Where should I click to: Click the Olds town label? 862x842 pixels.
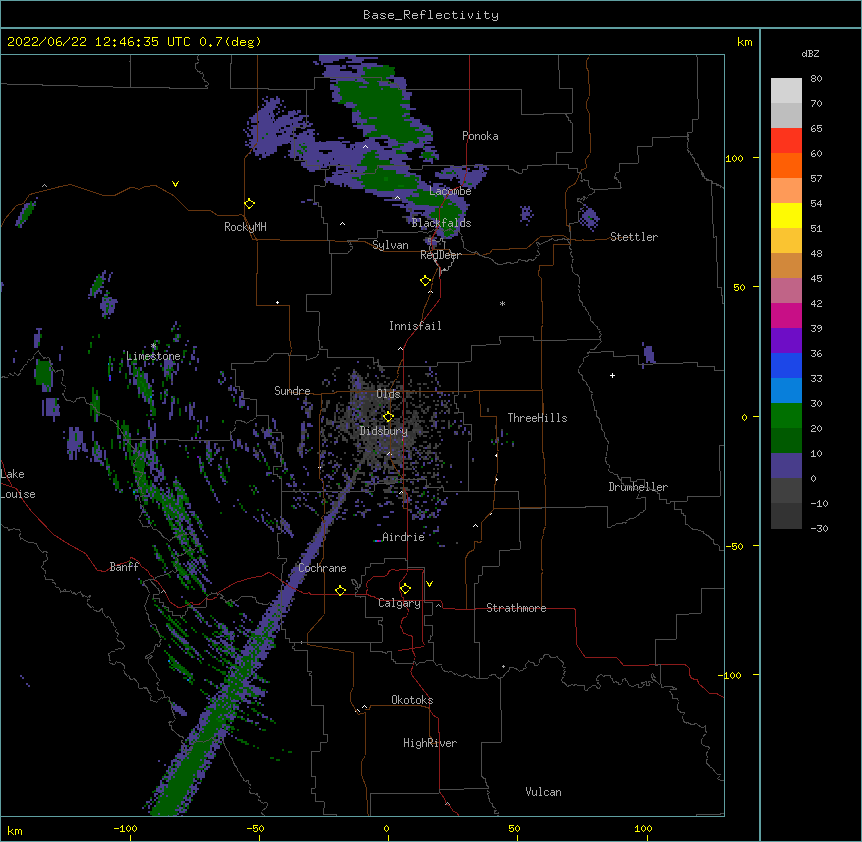pyautogui.click(x=388, y=394)
